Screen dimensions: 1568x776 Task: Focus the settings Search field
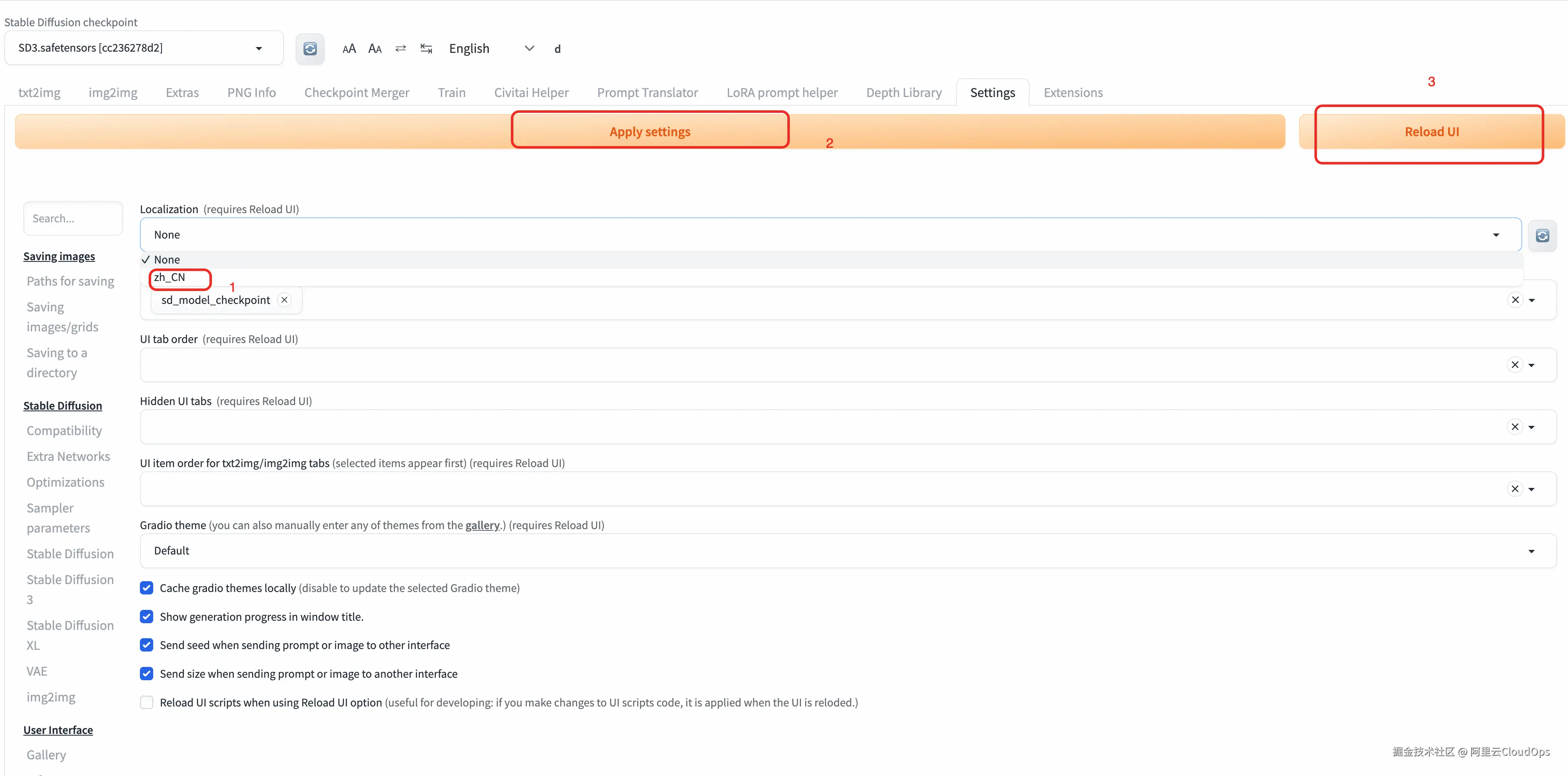73,219
